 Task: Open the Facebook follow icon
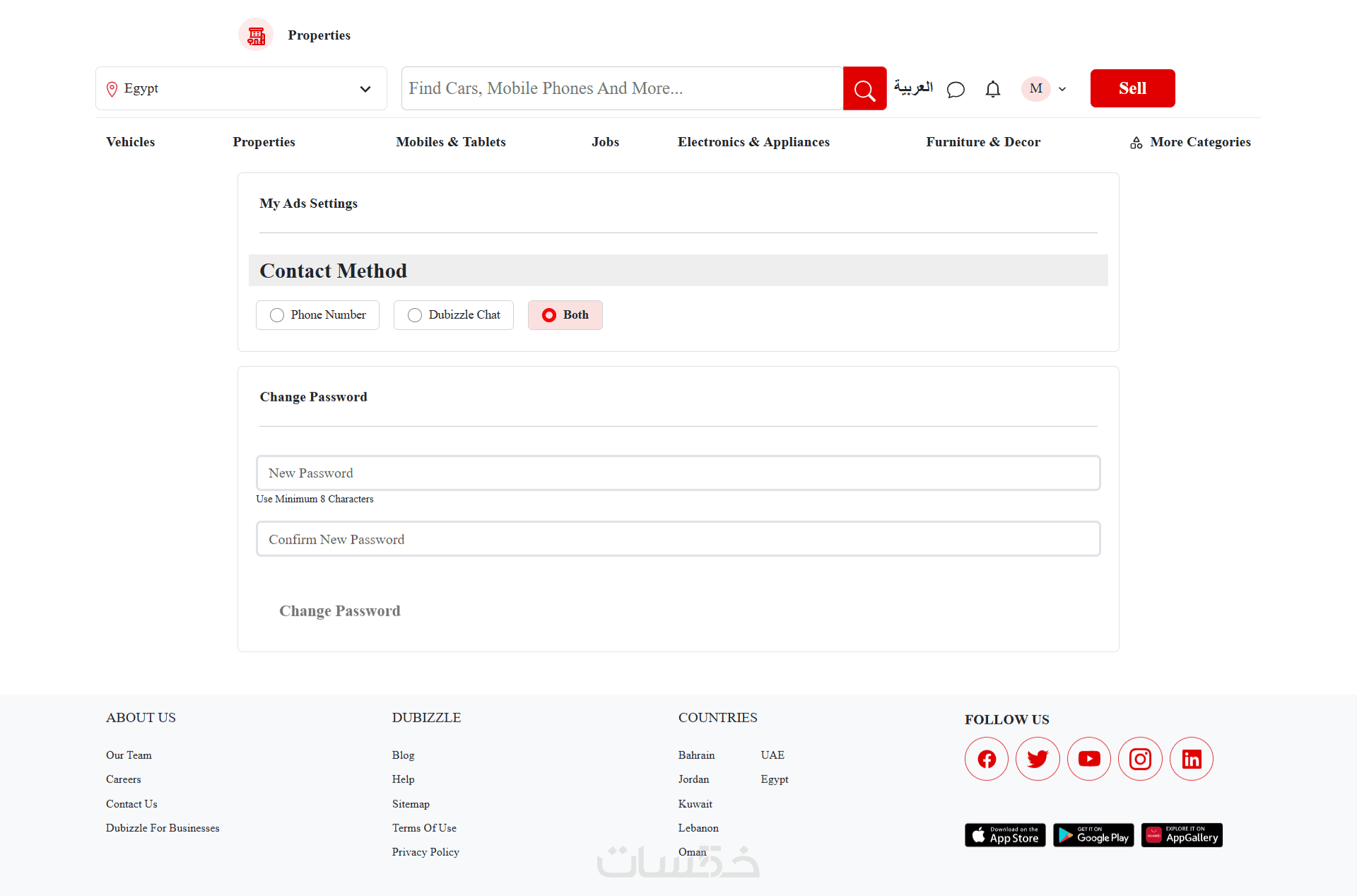(x=987, y=759)
